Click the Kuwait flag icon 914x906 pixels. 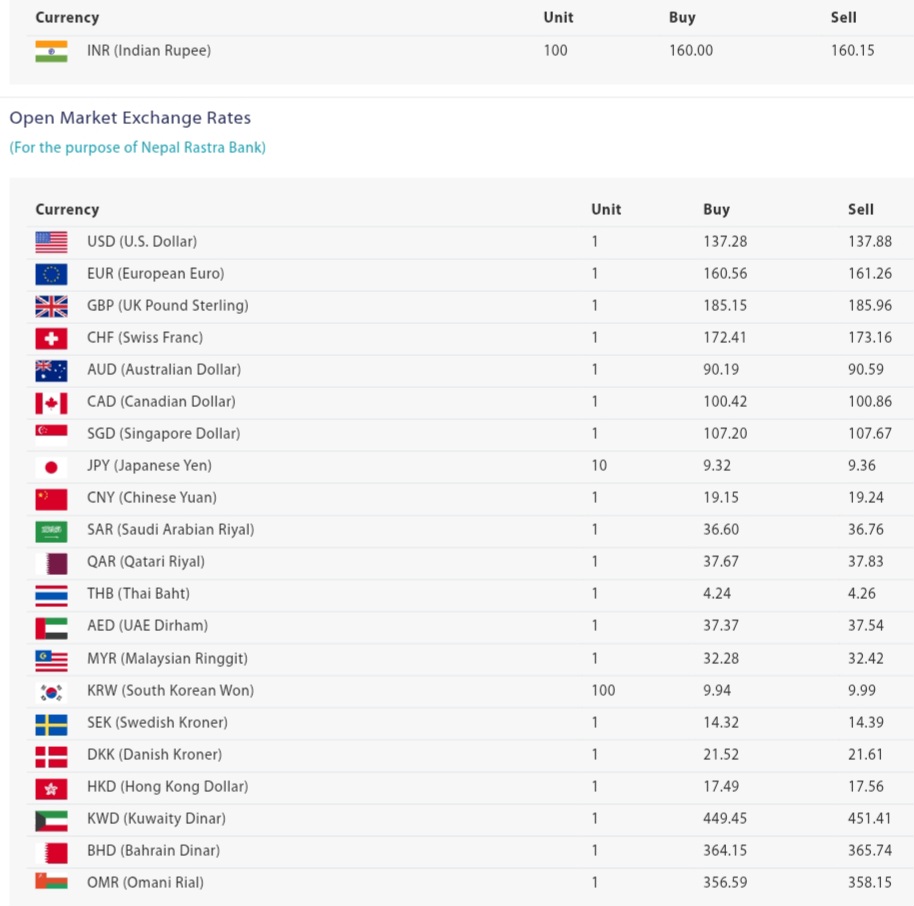coord(51,819)
